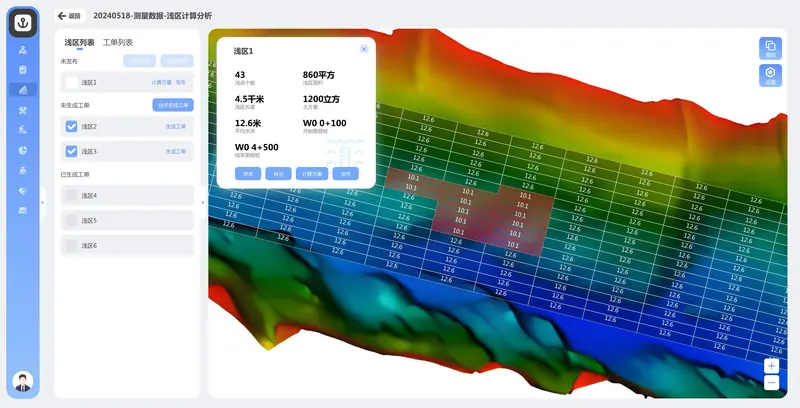Image resolution: width=800 pixels, height=408 pixels.
Task: Click the 合并生成工单 button
Action: (x=173, y=106)
